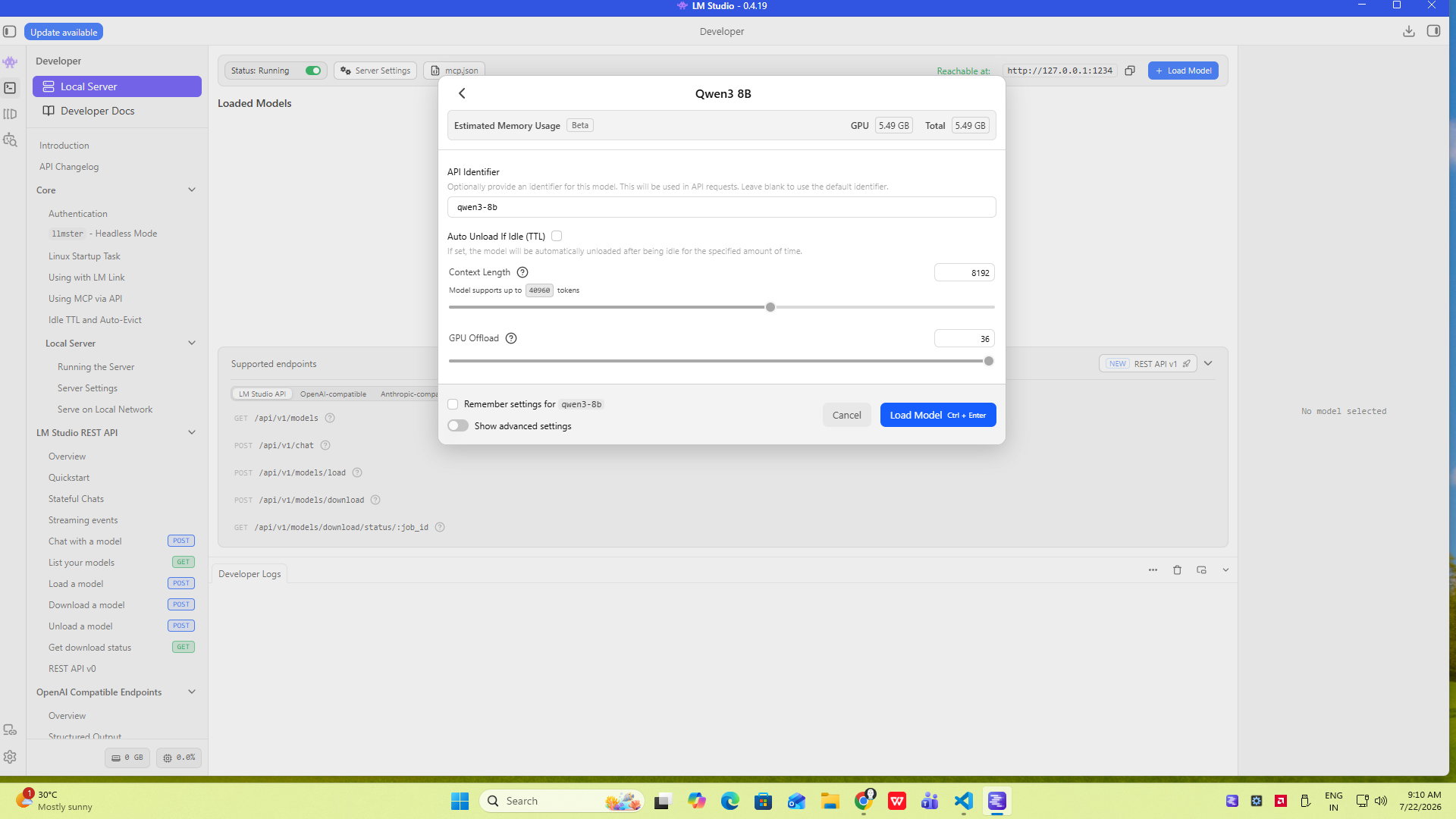Open My Models icon in the left rail
Viewport: 1456px width, 819px height.
[10, 114]
